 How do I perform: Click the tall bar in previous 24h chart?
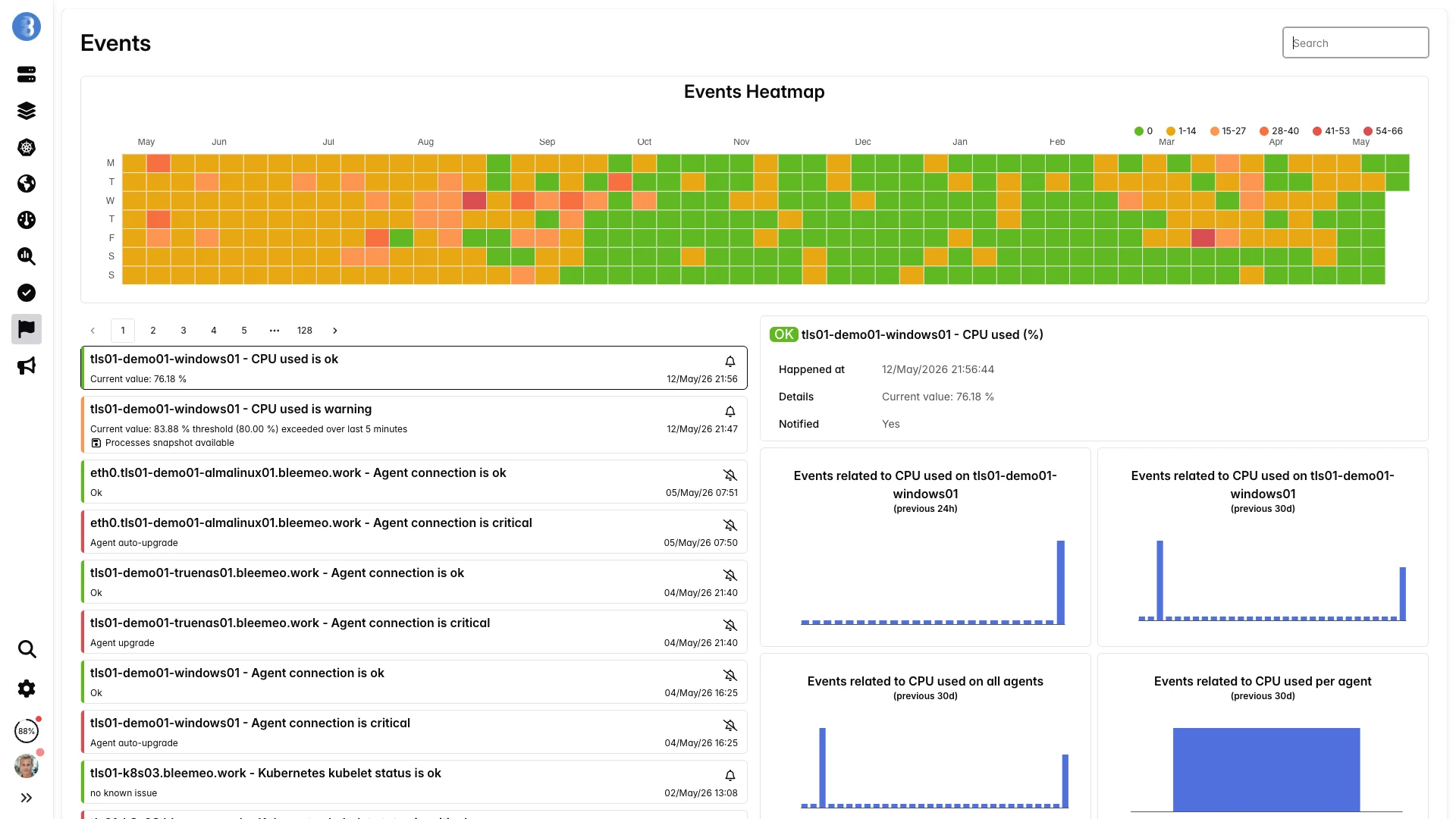(1061, 582)
